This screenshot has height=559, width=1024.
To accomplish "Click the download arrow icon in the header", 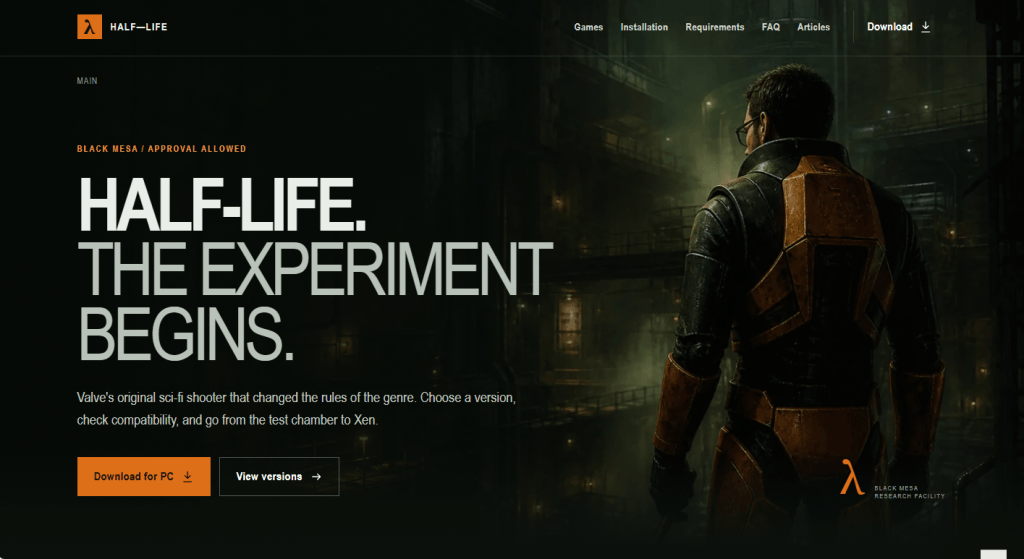I will [925, 27].
